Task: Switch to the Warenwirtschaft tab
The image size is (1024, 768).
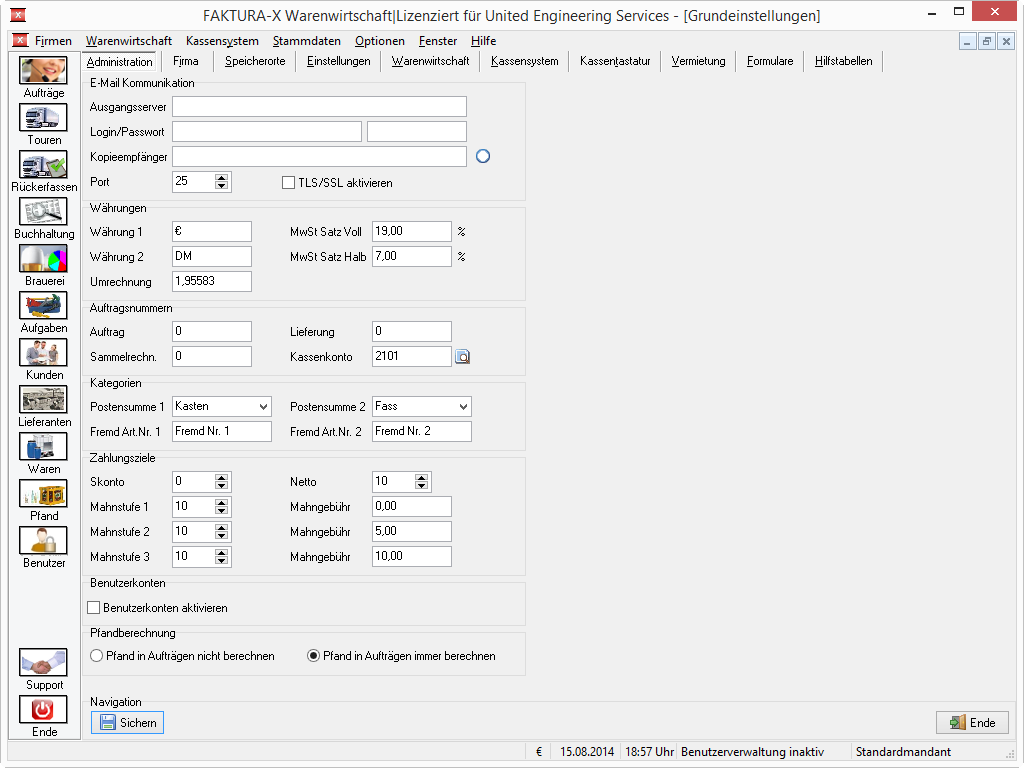Action: [430, 61]
